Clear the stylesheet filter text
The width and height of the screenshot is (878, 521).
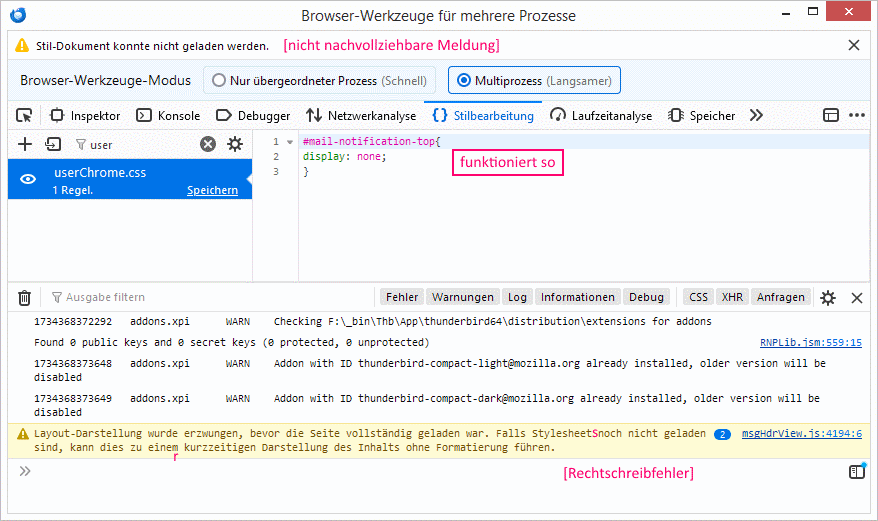pos(208,145)
